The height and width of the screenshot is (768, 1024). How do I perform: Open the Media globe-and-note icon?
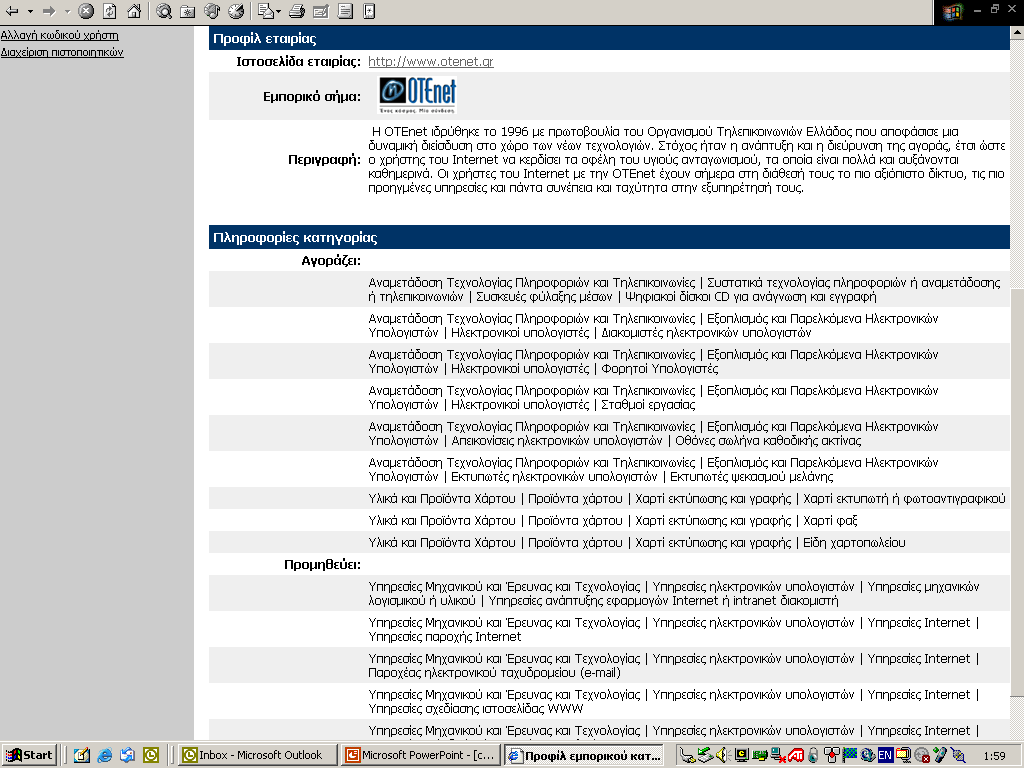[212, 11]
